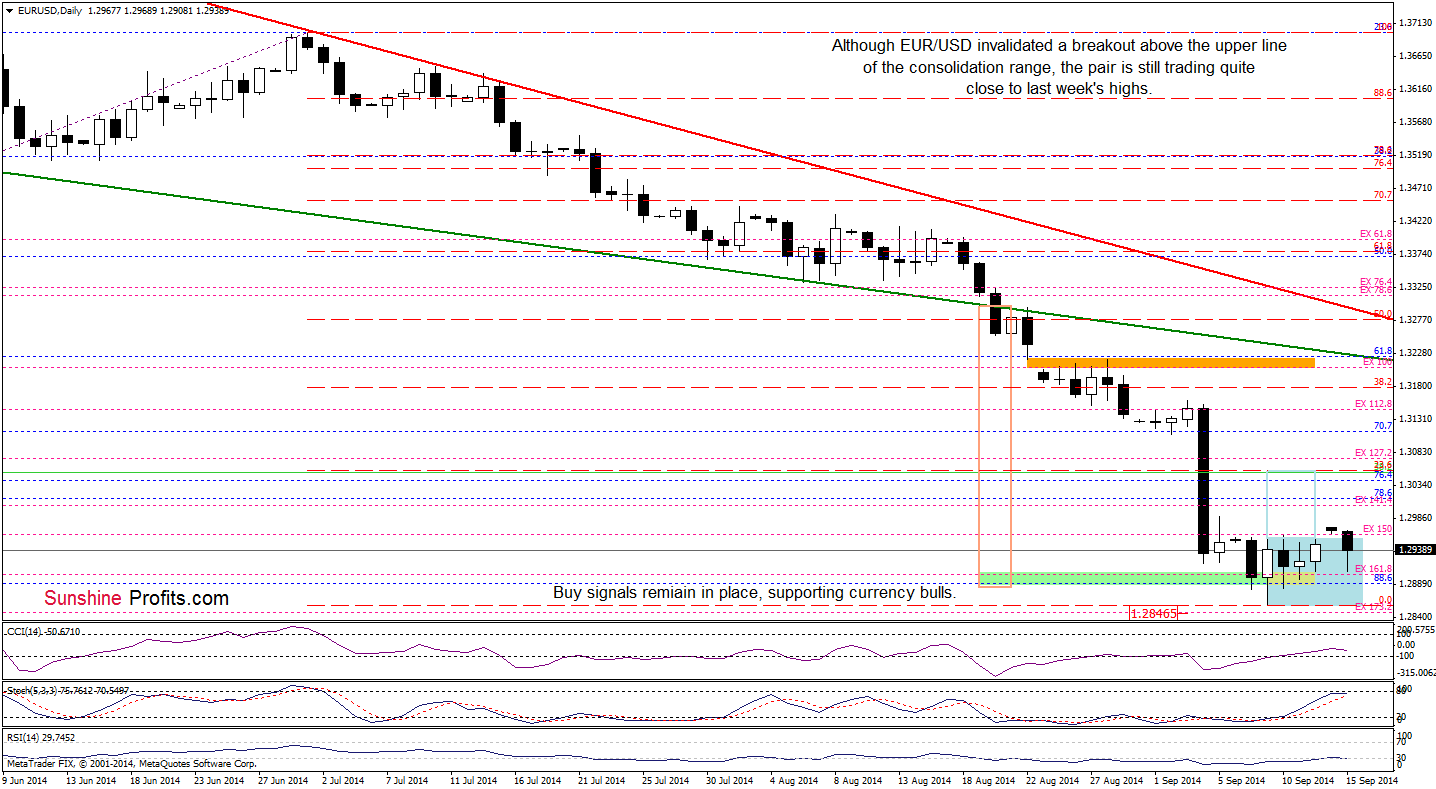This screenshot has width=1436, height=789.
Task: Click the small triangle before EURUSD,Daily title
Action: click(8, 10)
